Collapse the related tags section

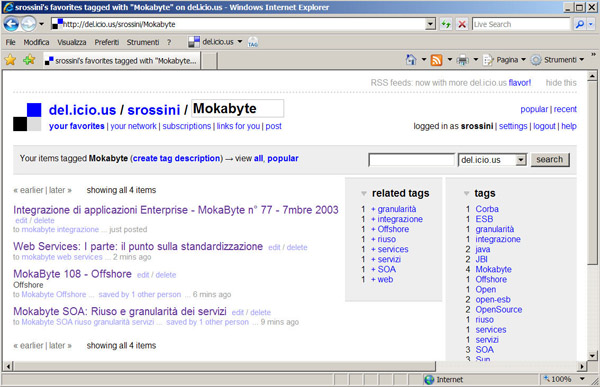pyautogui.click(x=364, y=194)
